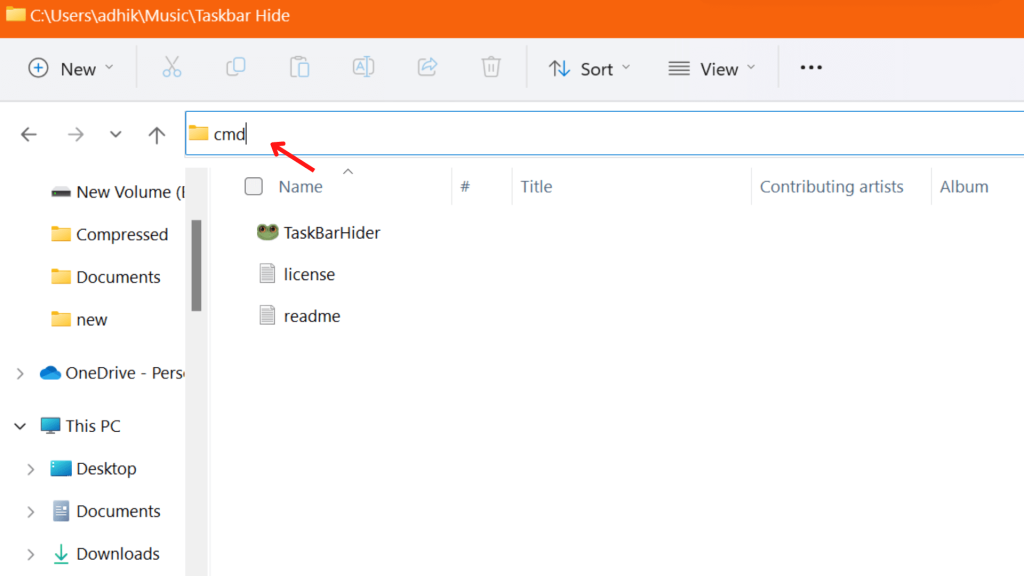Open the View dropdown menu
Viewport: 1024px width, 576px height.
[x=712, y=69]
